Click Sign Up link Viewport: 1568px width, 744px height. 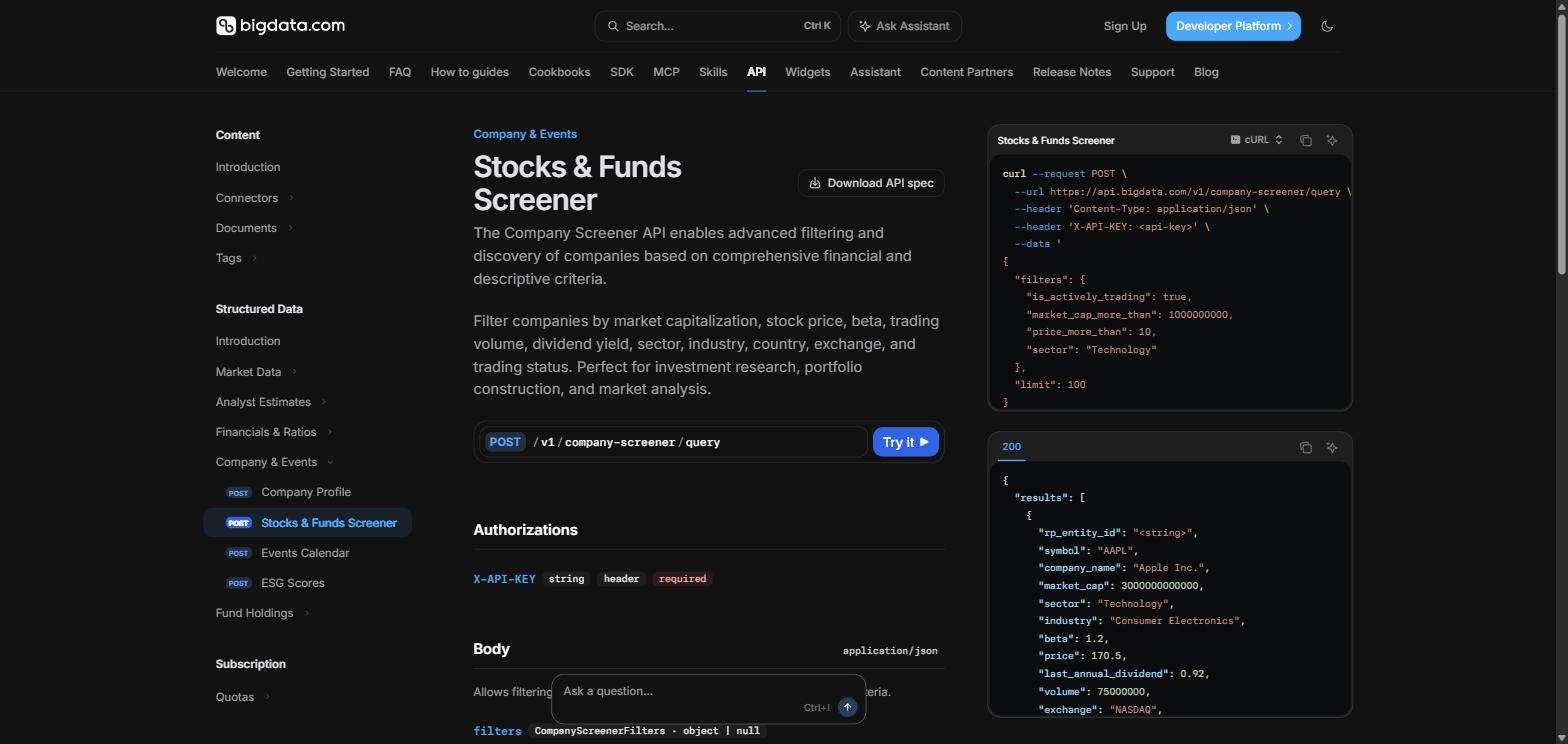1125,26
